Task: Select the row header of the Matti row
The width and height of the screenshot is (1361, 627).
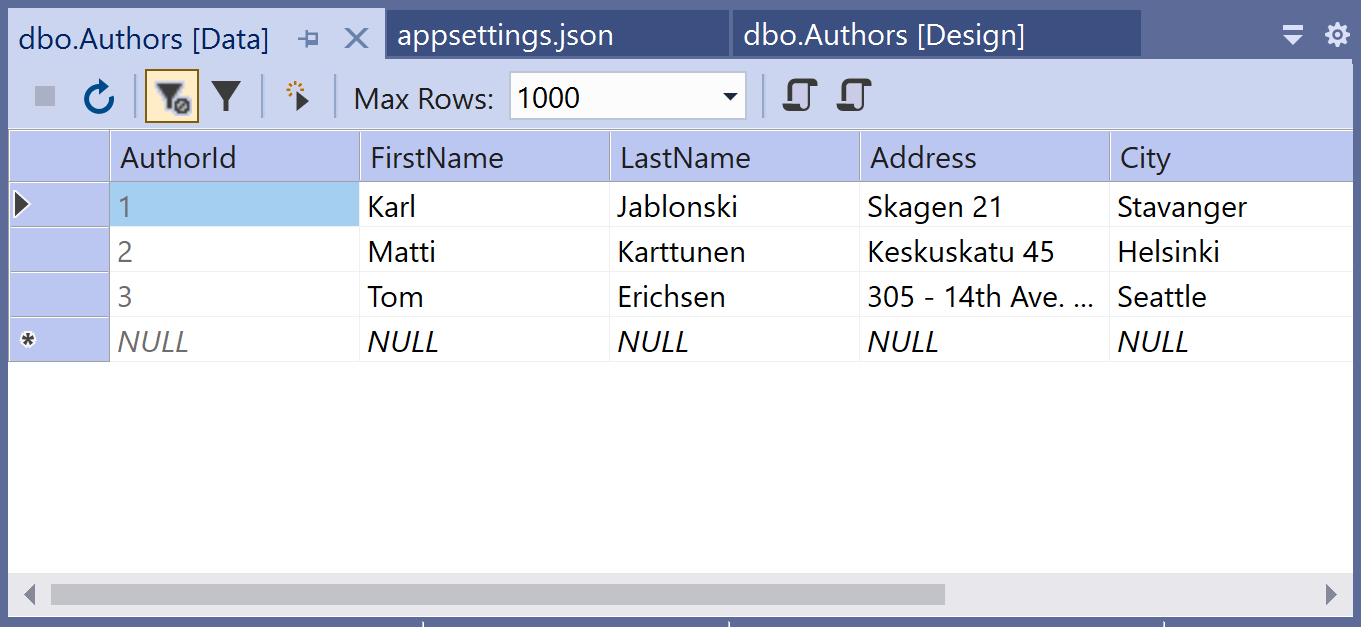Action: [59, 250]
